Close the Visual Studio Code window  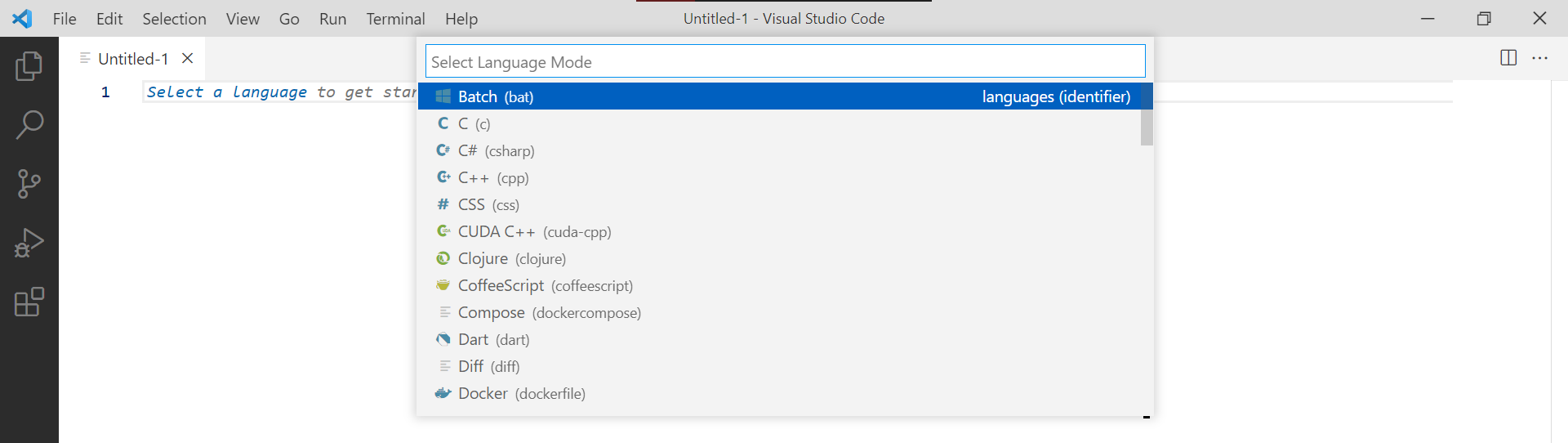coord(1539,19)
